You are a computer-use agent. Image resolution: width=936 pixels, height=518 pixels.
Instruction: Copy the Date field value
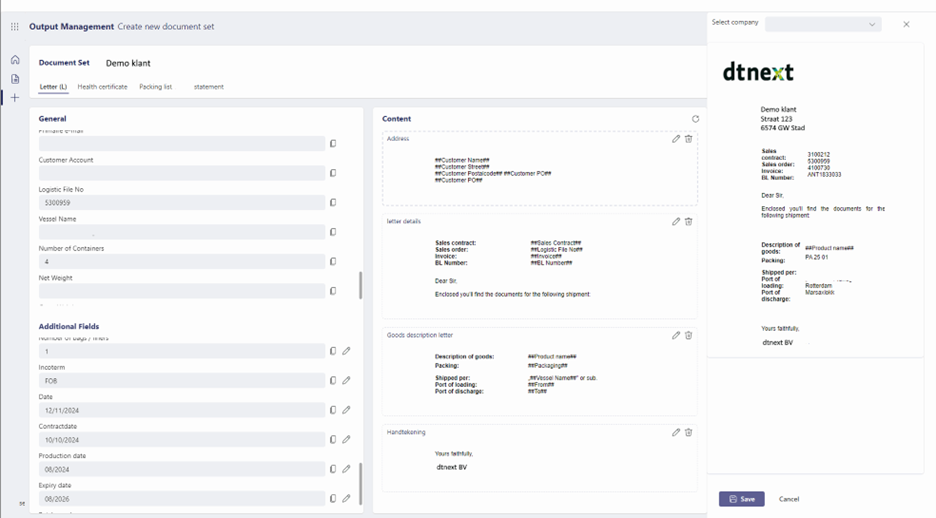[x=333, y=410]
